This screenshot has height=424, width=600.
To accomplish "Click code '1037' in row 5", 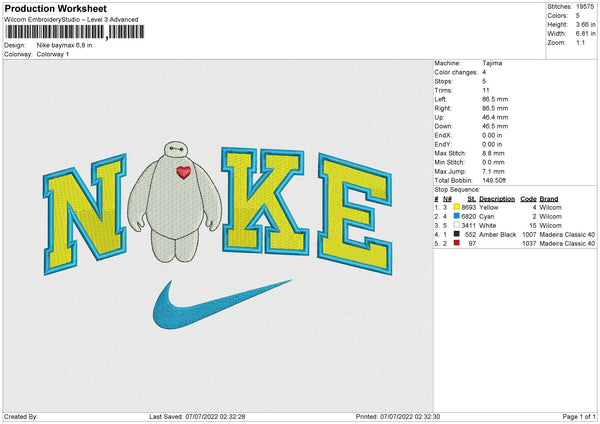I will coord(529,243).
